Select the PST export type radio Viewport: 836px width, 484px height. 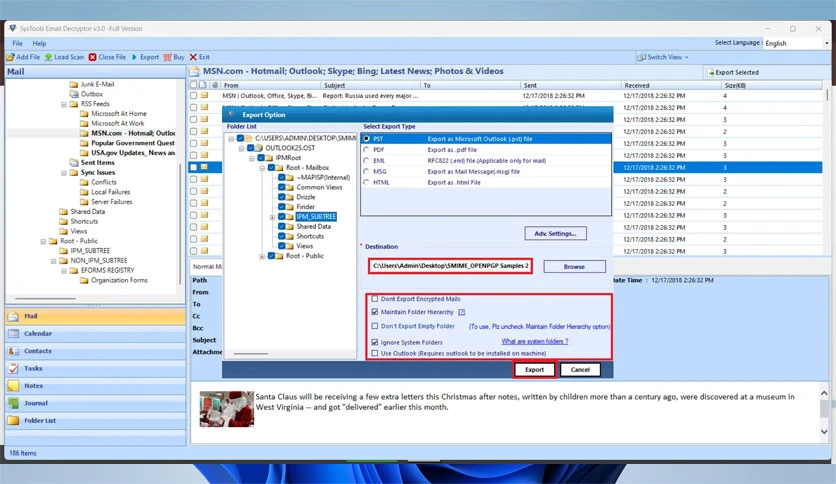coord(366,139)
